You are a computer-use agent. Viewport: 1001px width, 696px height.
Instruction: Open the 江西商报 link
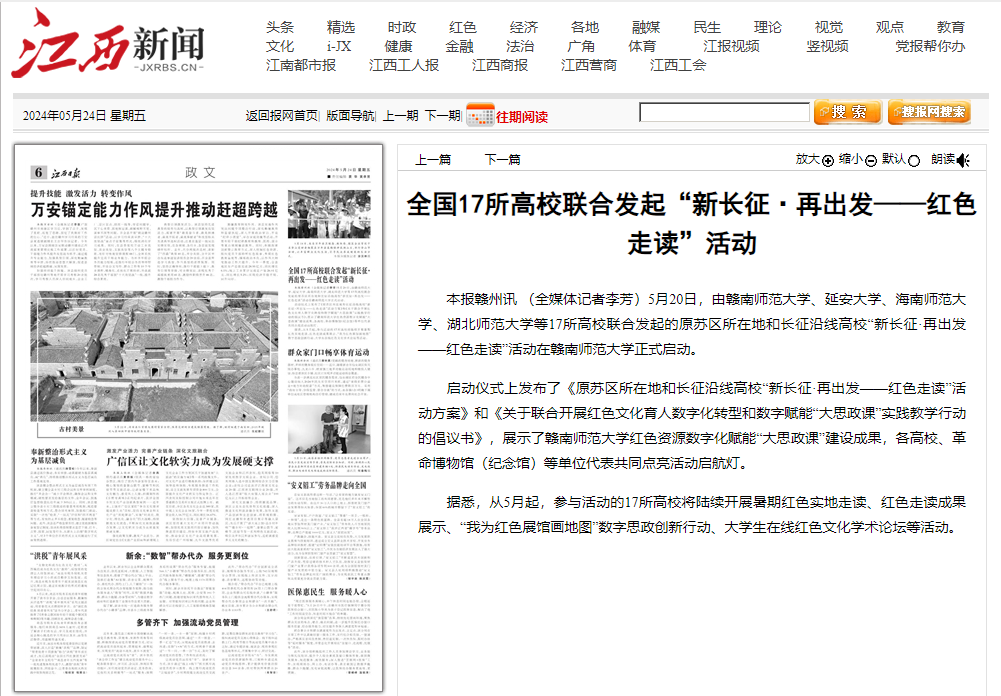500,65
